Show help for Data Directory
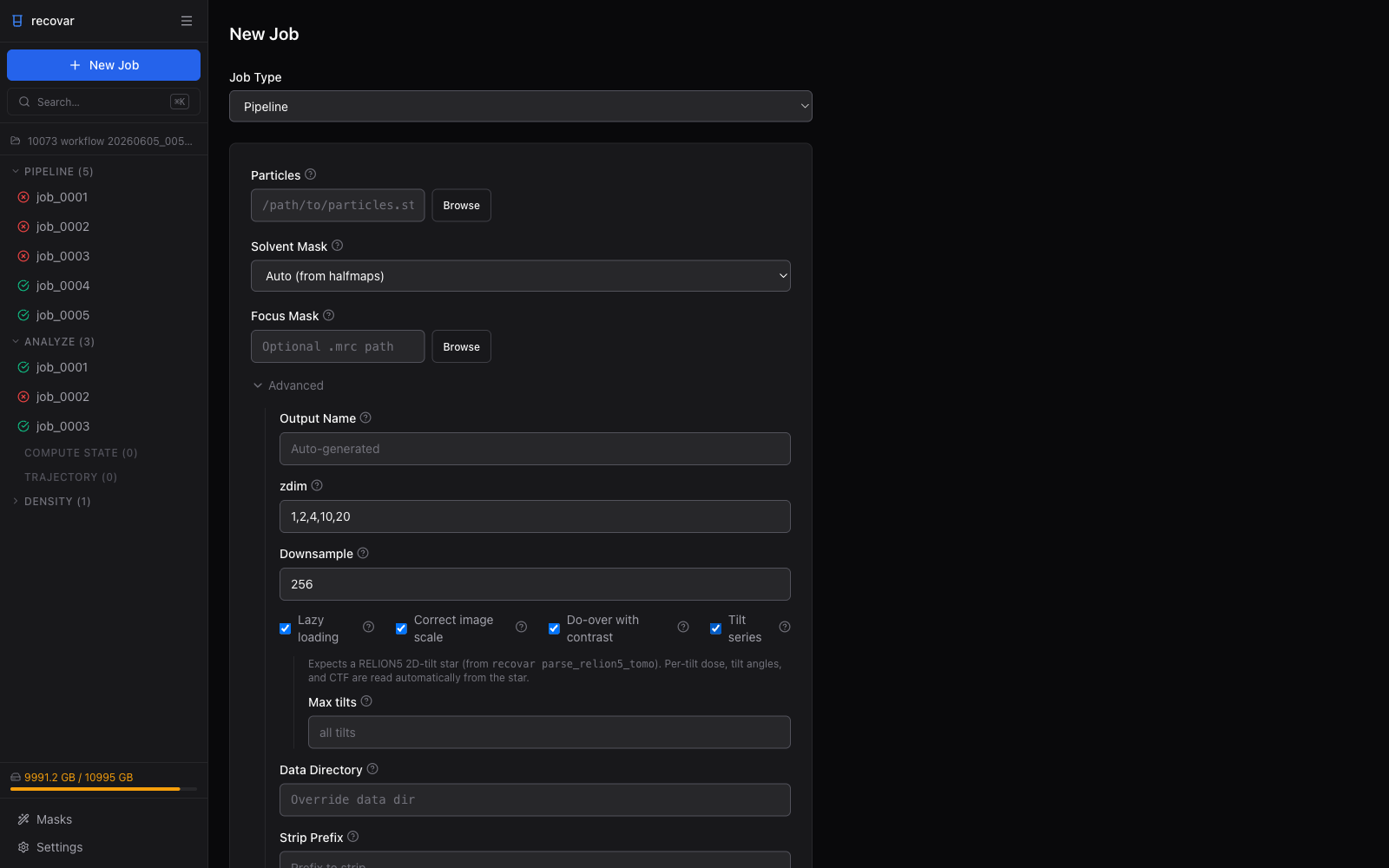 [372, 769]
